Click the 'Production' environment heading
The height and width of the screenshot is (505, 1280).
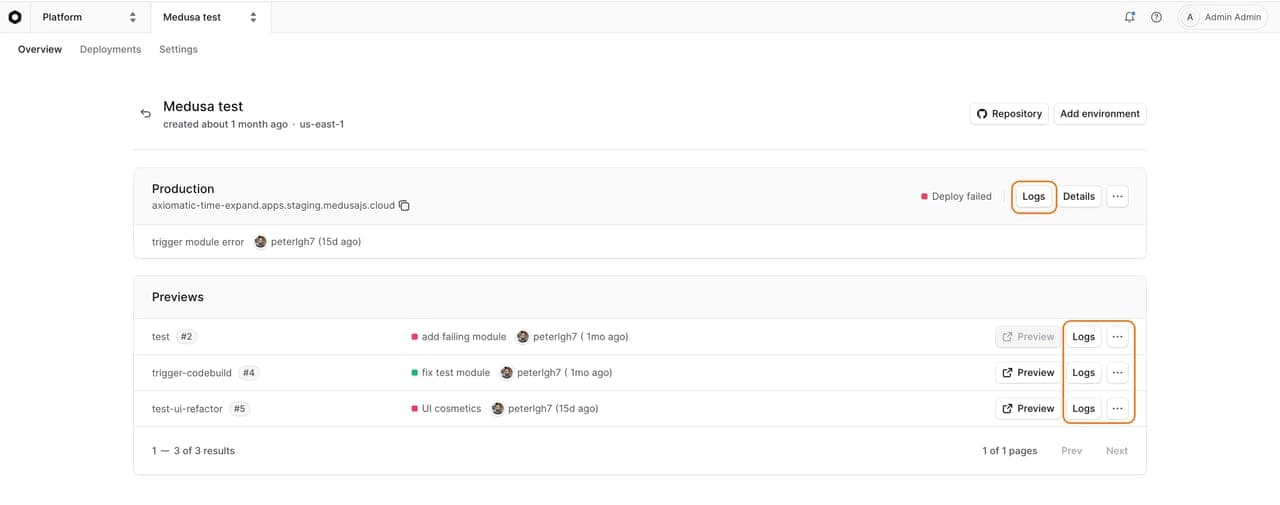pyautogui.click(x=183, y=189)
